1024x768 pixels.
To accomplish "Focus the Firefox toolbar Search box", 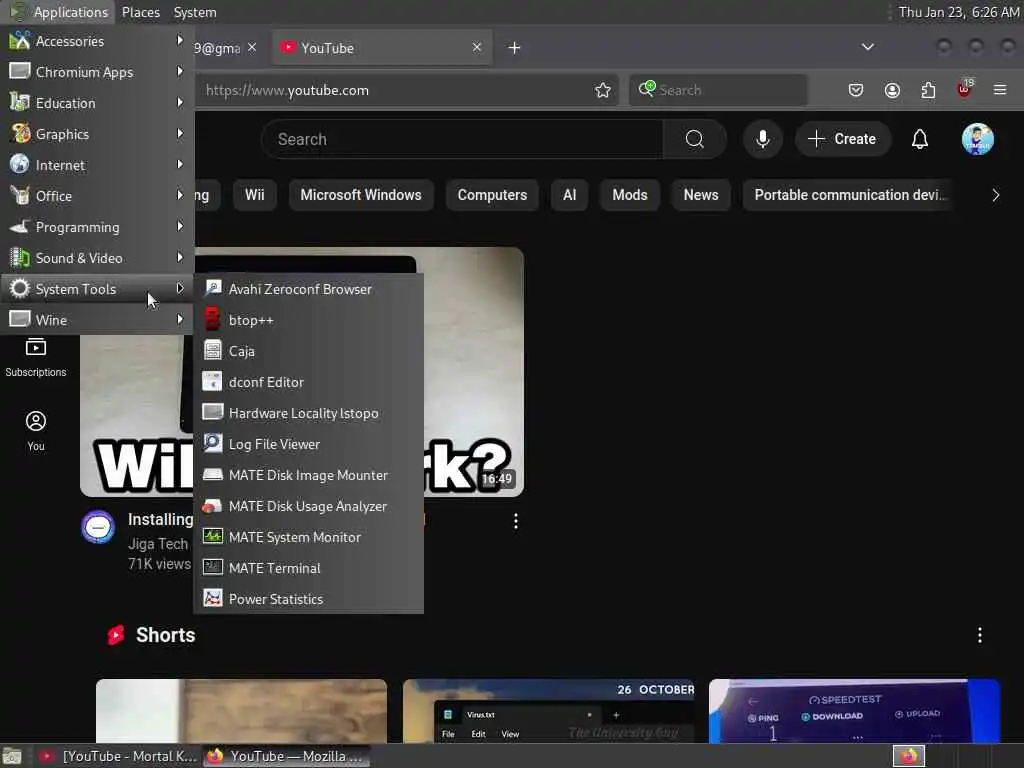I will tap(718, 90).
